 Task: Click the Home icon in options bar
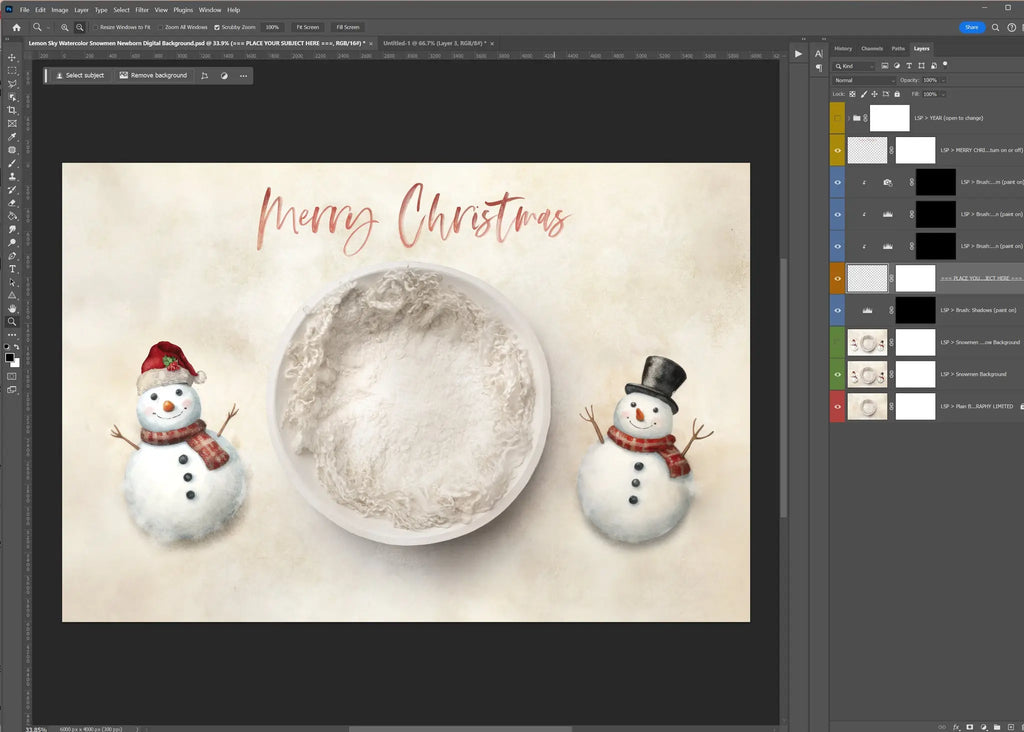point(16,27)
